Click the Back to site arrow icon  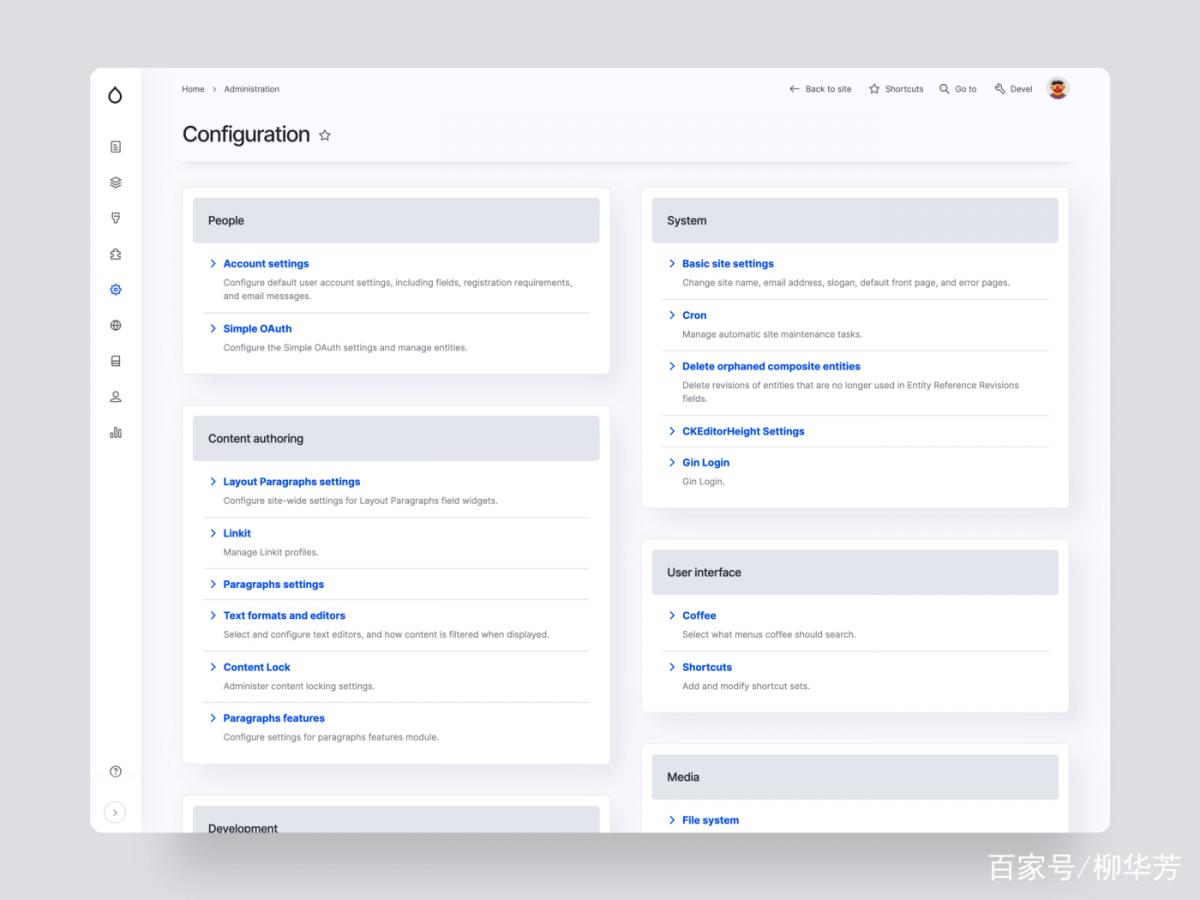(x=794, y=89)
